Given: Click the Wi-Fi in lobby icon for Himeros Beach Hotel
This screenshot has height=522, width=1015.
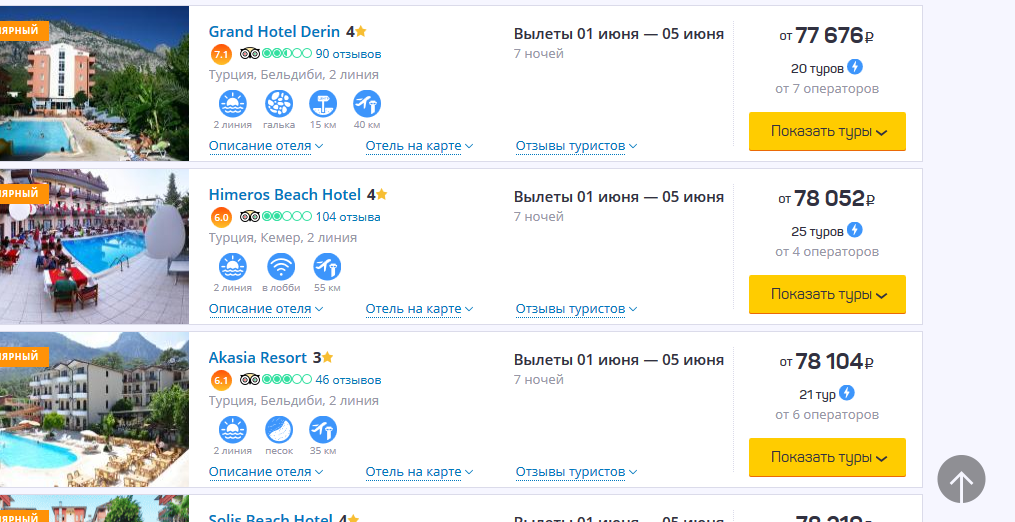Looking at the screenshot, I should point(281,267).
